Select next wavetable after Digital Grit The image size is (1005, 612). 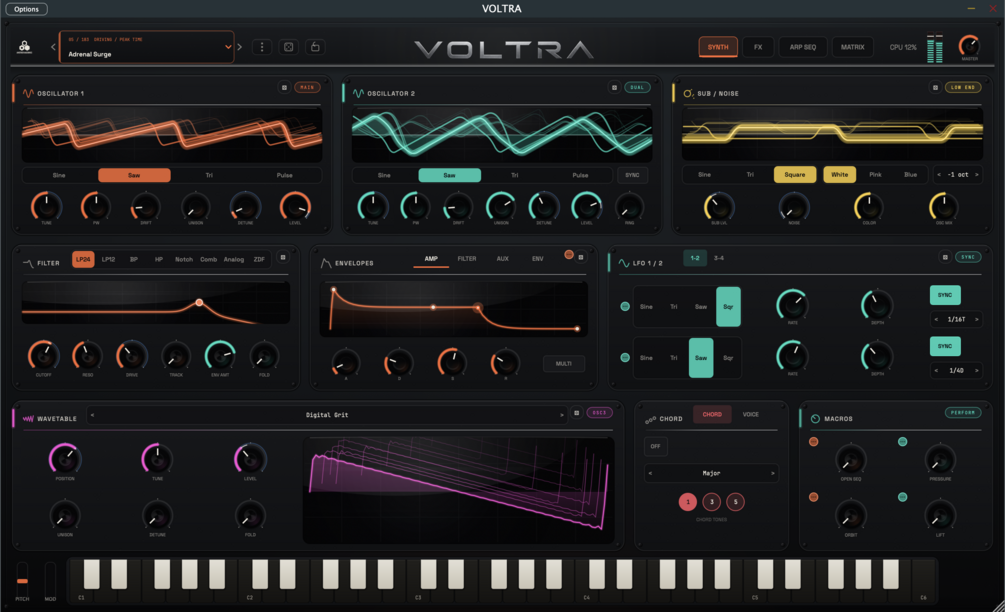(x=561, y=415)
